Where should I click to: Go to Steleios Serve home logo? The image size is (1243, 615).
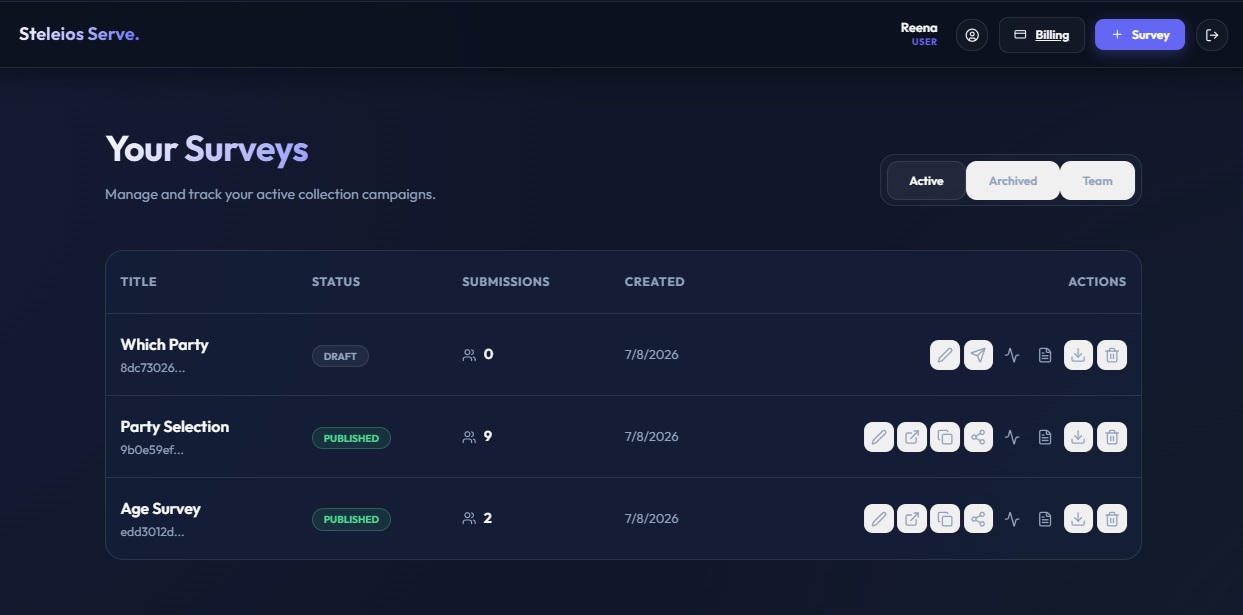pyautogui.click(x=79, y=34)
